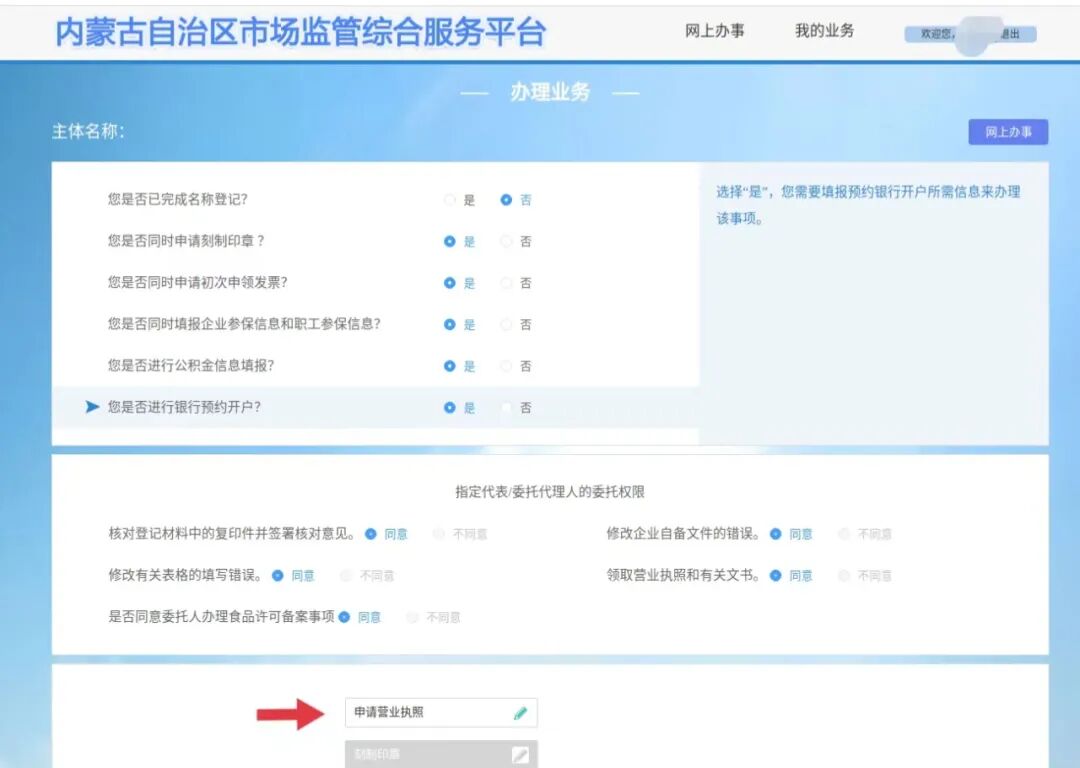
Task: Choose 不同意 for 委托人办理食品许可备案事项
Action: (x=412, y=617)
